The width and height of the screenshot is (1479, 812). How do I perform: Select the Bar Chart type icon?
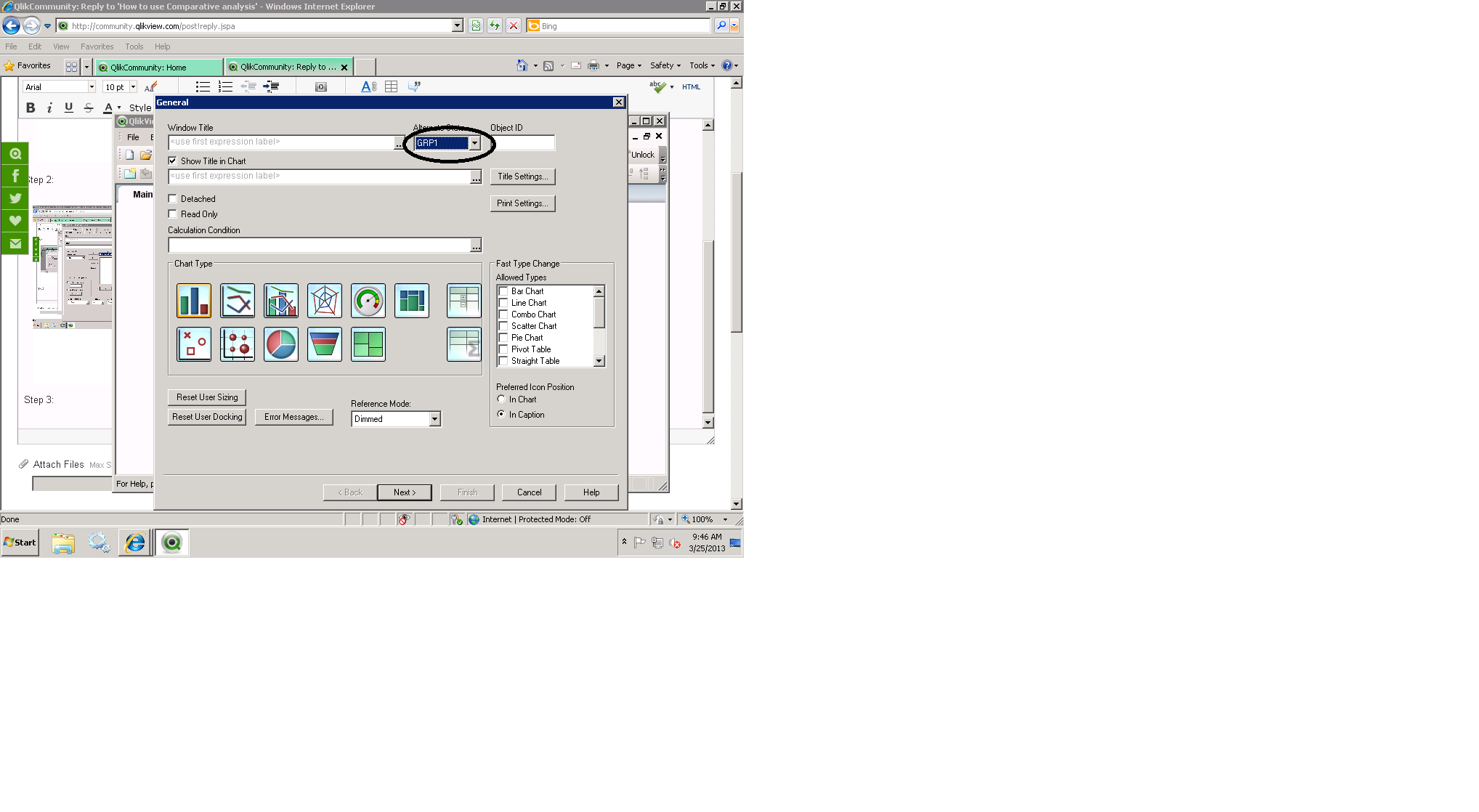[194, 301]
